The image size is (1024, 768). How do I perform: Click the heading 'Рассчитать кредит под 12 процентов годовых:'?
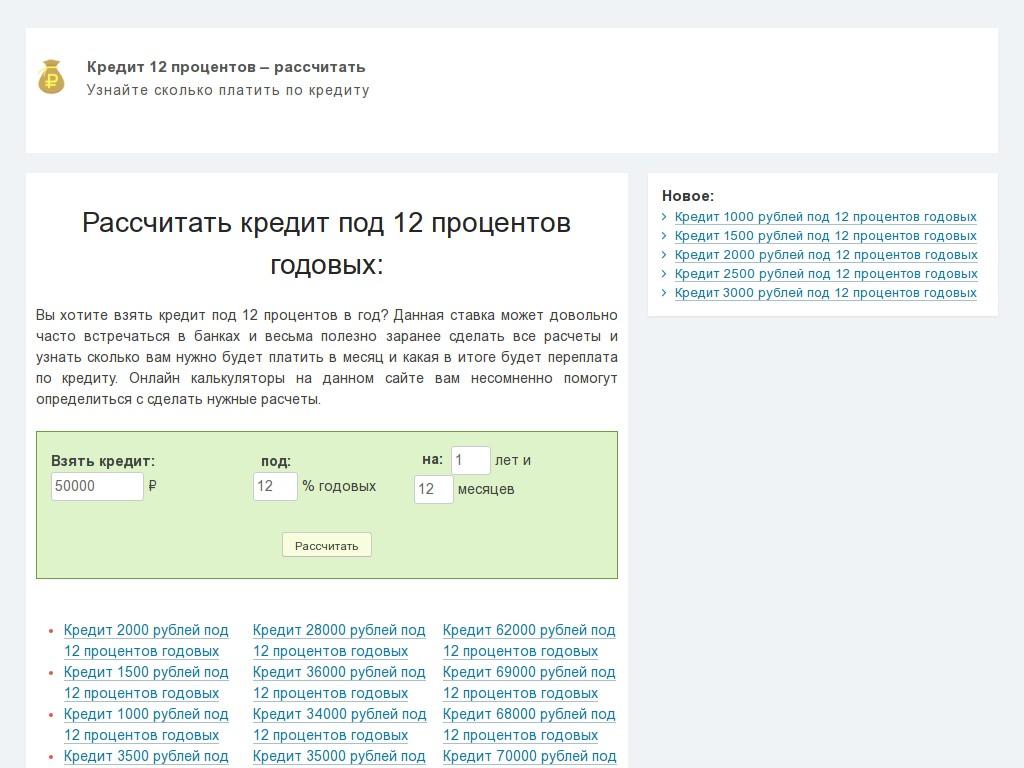click(x=327, y=244)
